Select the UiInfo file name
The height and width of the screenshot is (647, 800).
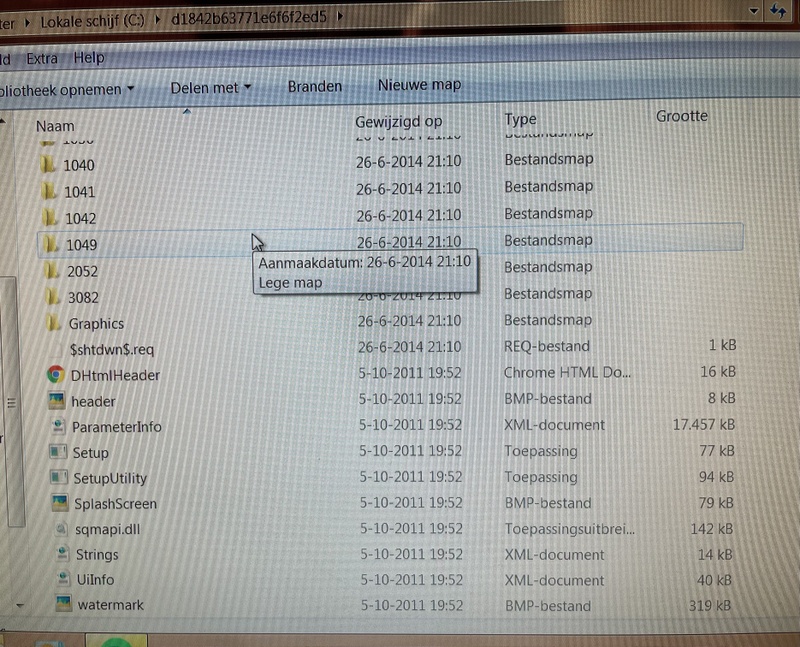[95, 579]
